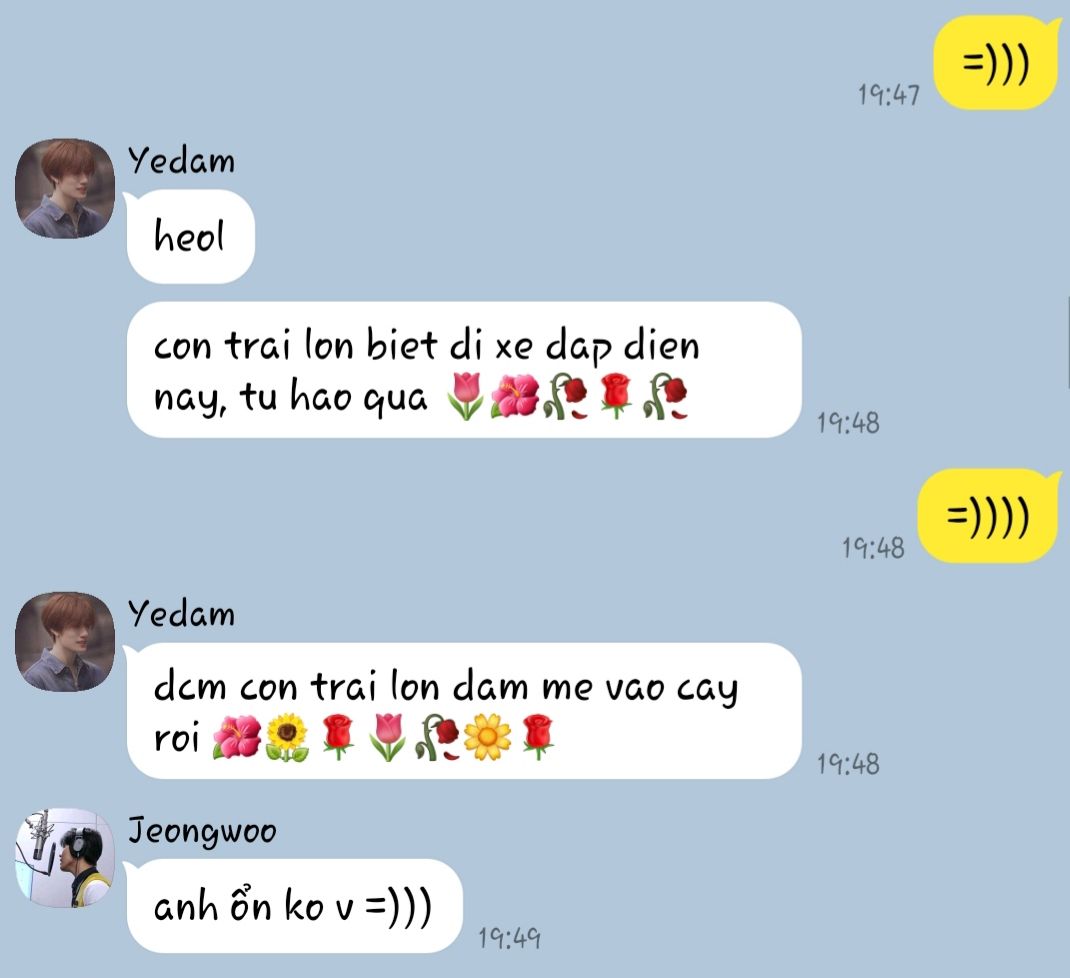Select the first Yedam sender name
Image resolution: width=1070 pixels, height=978 pixels.
181,162
